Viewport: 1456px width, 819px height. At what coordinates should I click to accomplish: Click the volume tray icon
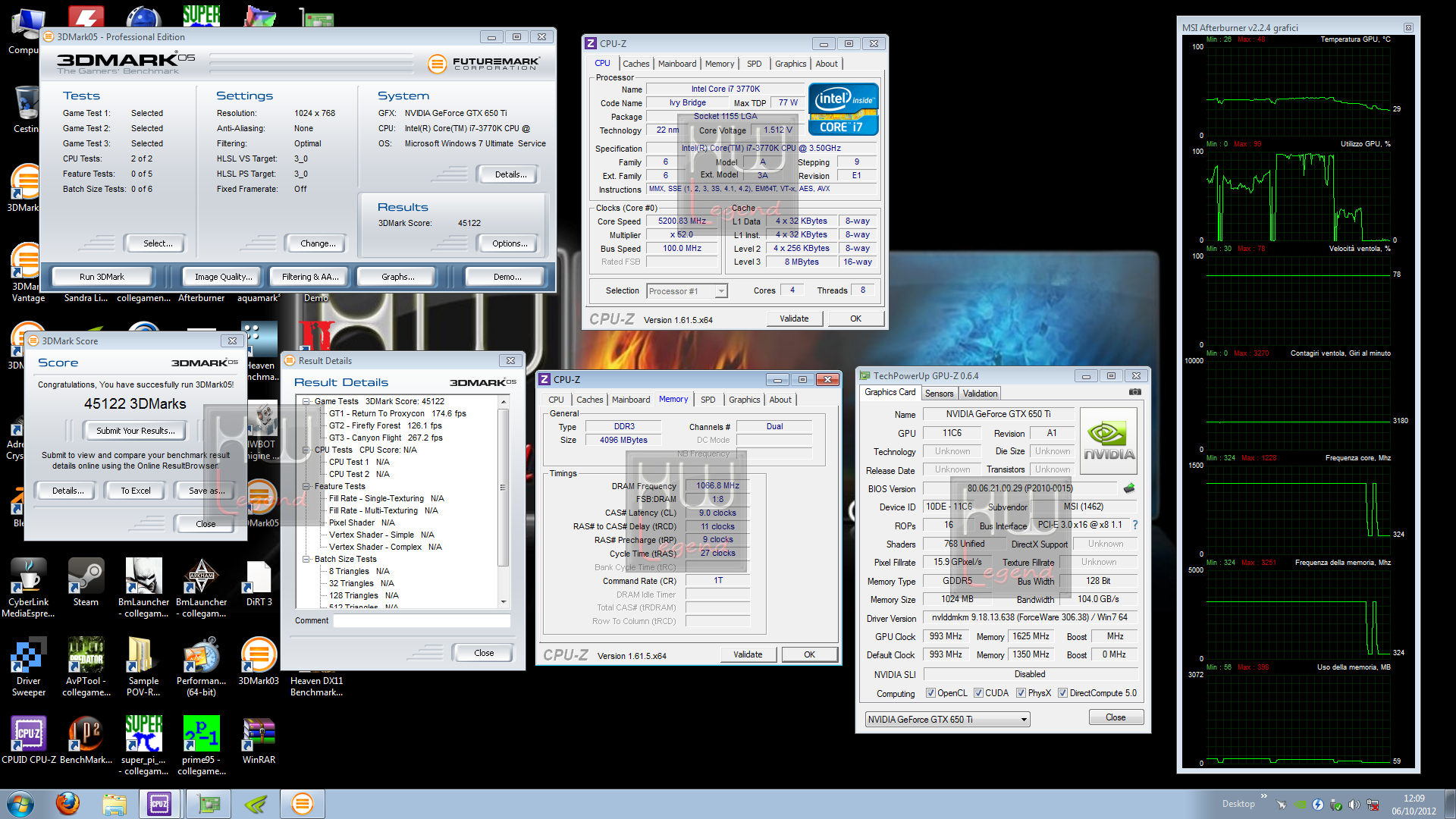(x=1354, y=805)
